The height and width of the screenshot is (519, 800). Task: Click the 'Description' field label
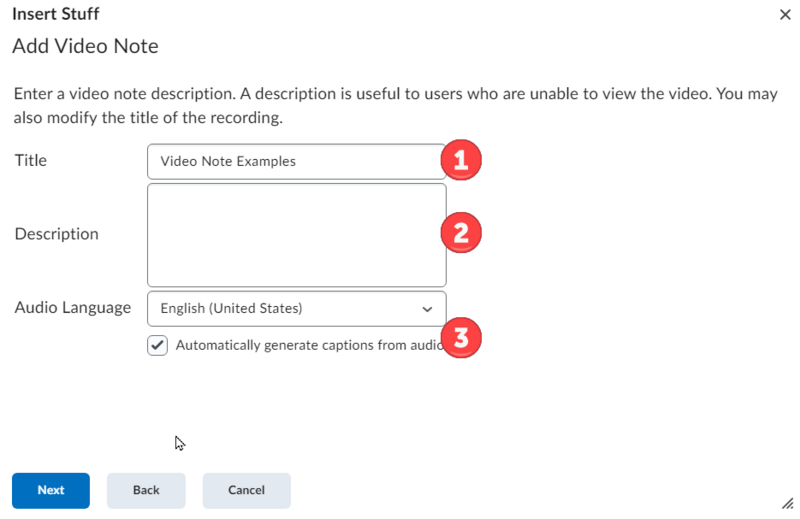[x=57, y=234]
